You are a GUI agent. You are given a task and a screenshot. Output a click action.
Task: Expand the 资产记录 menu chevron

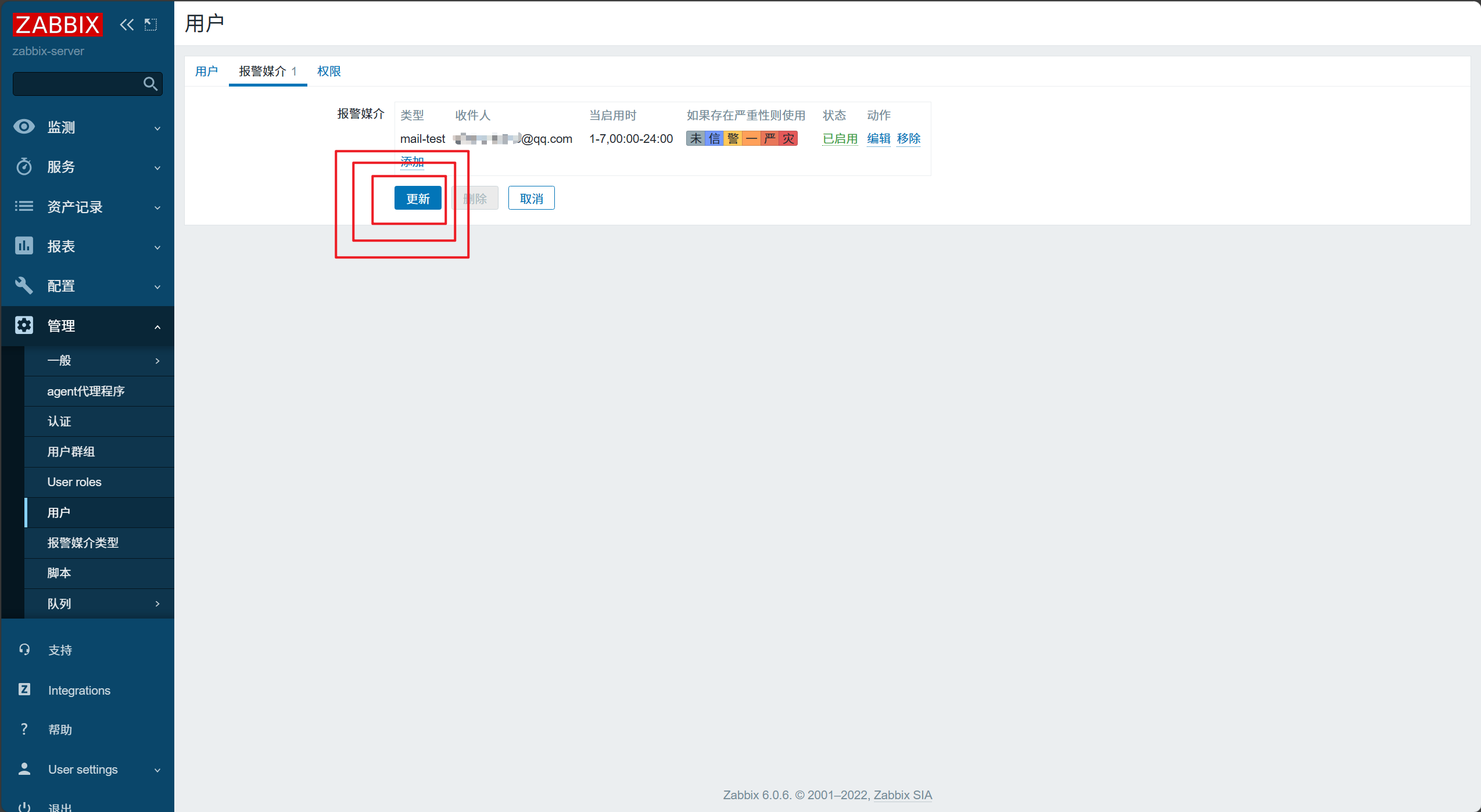tap(157, 207)
